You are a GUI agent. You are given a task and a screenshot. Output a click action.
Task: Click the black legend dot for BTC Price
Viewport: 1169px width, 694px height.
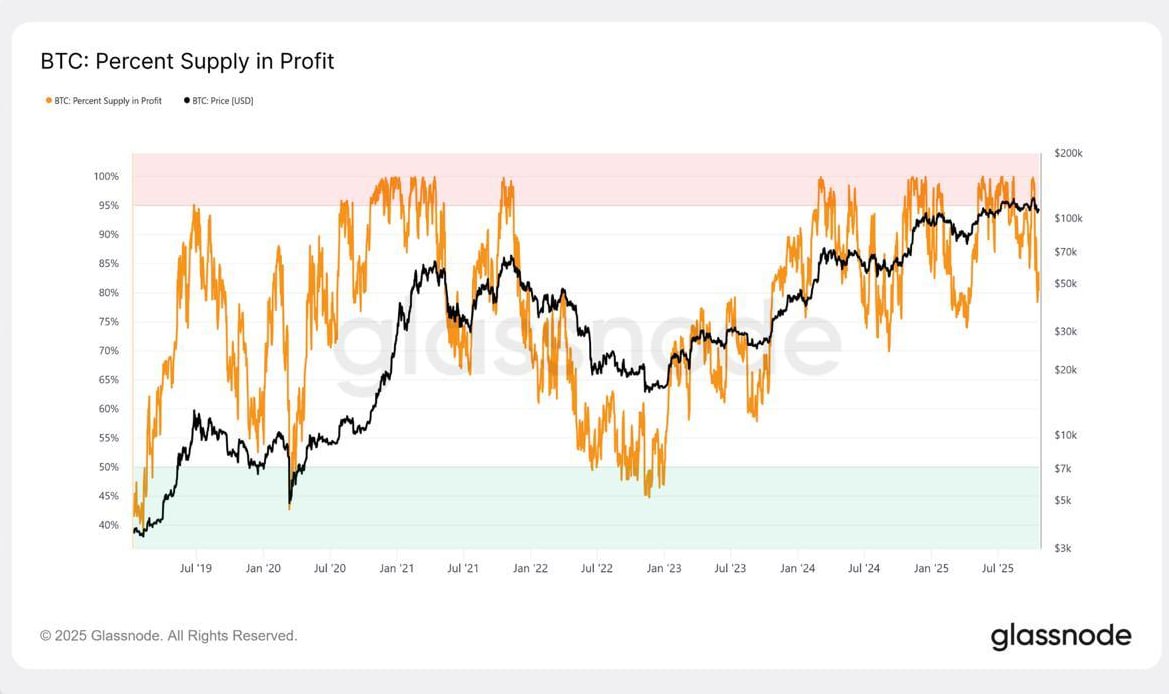tap(187, 101)
